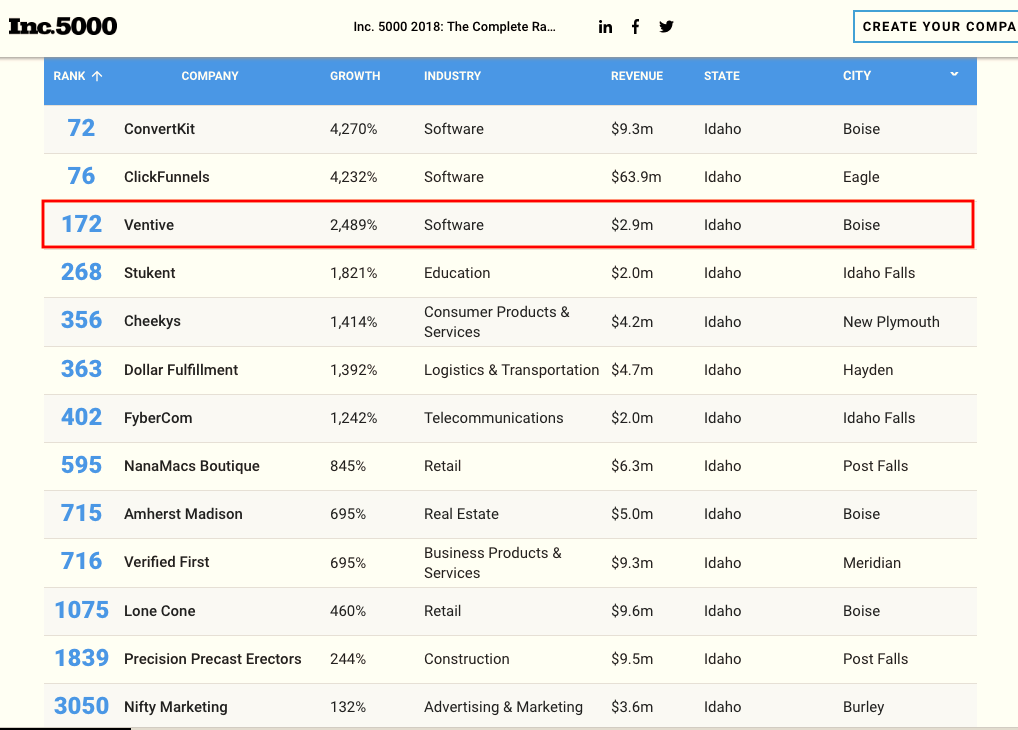Open the NanaMacs Boutique company profile
Image resolution: width=1018 pixels, height=730 pixels.
pyautogui.click(x=192, y=466)
